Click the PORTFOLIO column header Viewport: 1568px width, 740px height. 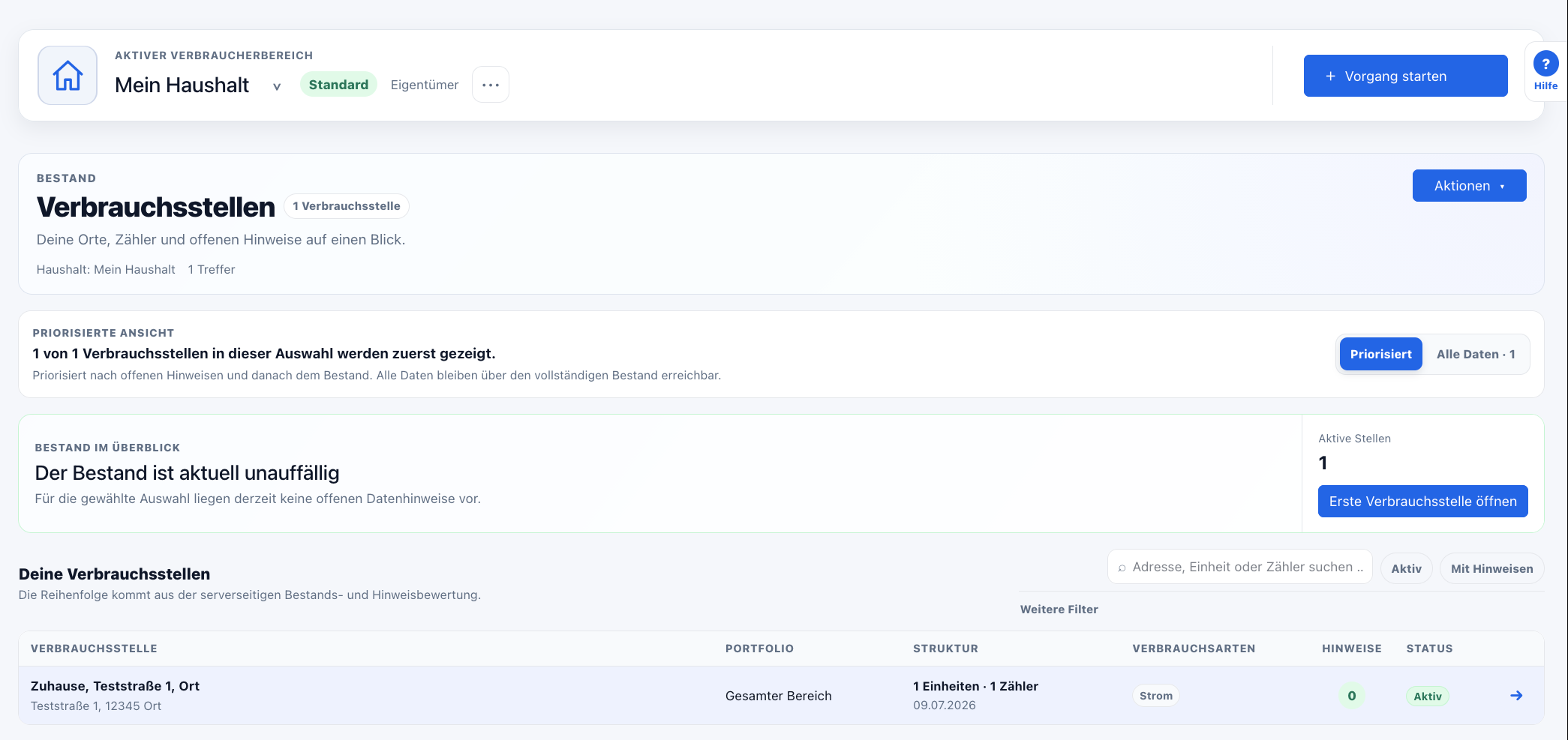pos(759,649)
